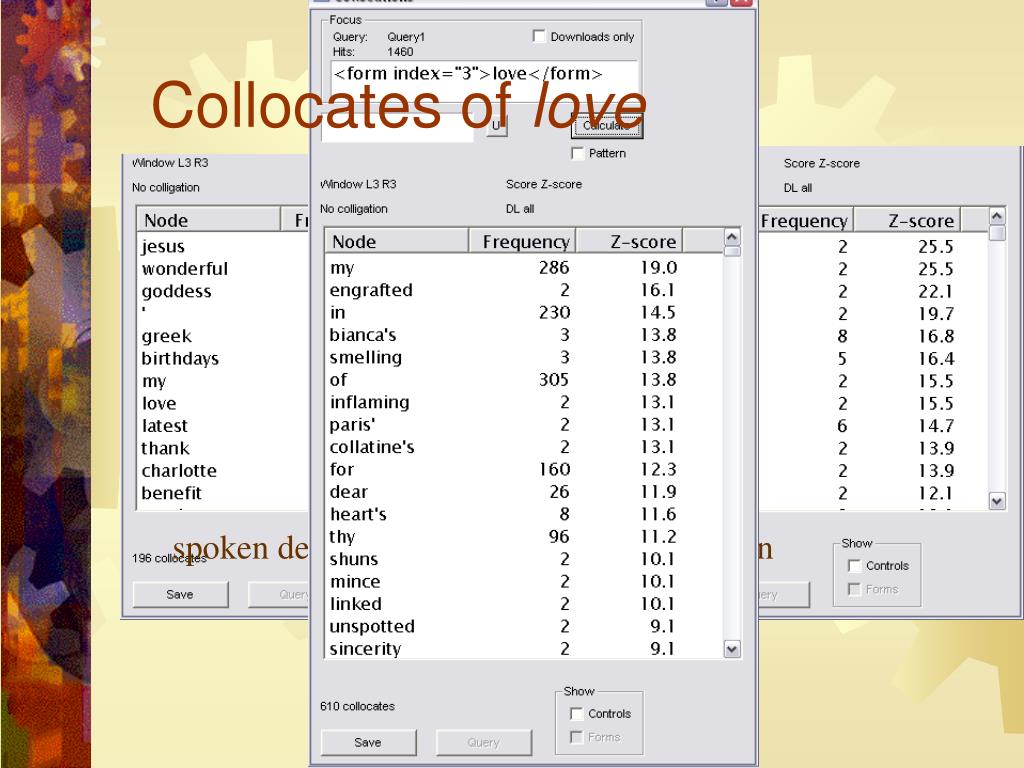
Task: Select the 'for' collocate row
Action: [x=524, y=470]
